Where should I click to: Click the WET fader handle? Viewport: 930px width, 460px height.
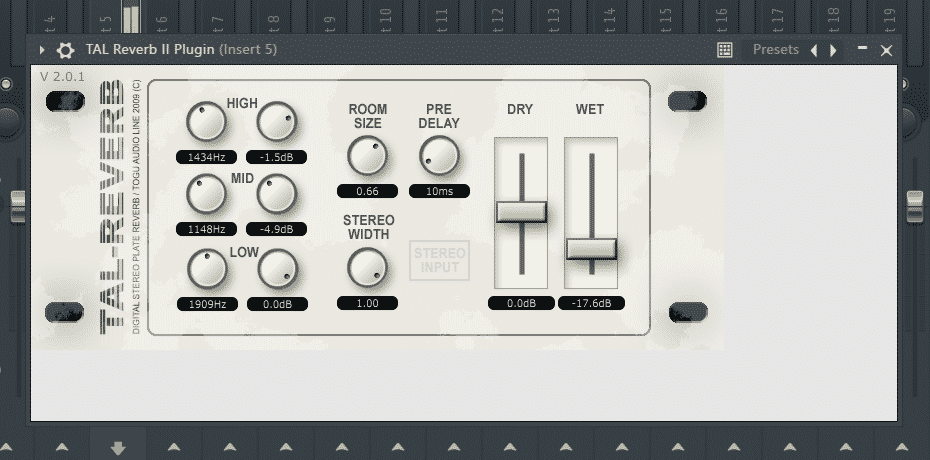click(x=591, y=249)
